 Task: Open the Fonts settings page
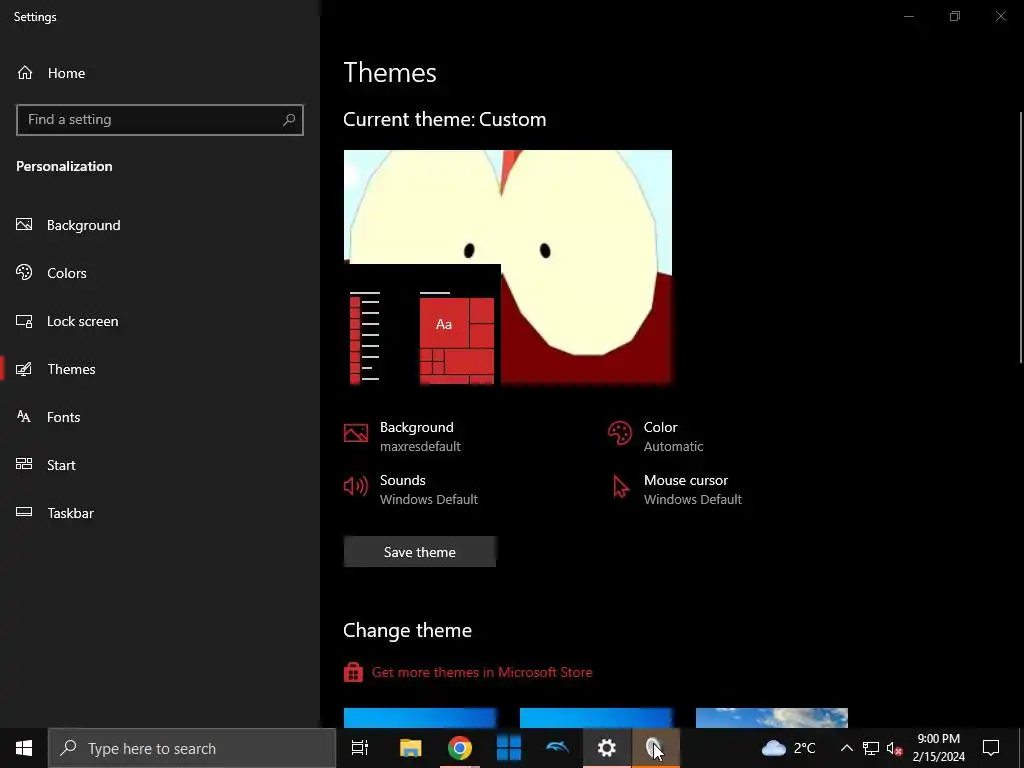[160, 417]
